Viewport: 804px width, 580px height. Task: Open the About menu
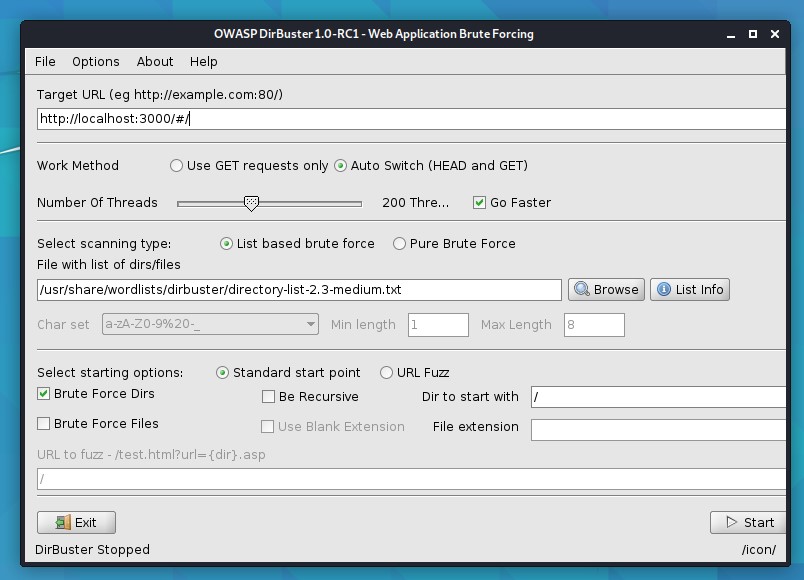[x=155, y=61]
